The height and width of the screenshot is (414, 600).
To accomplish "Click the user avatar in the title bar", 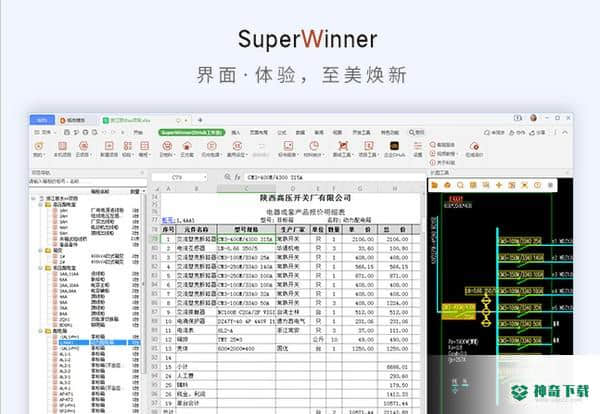I will pos(533,118).
